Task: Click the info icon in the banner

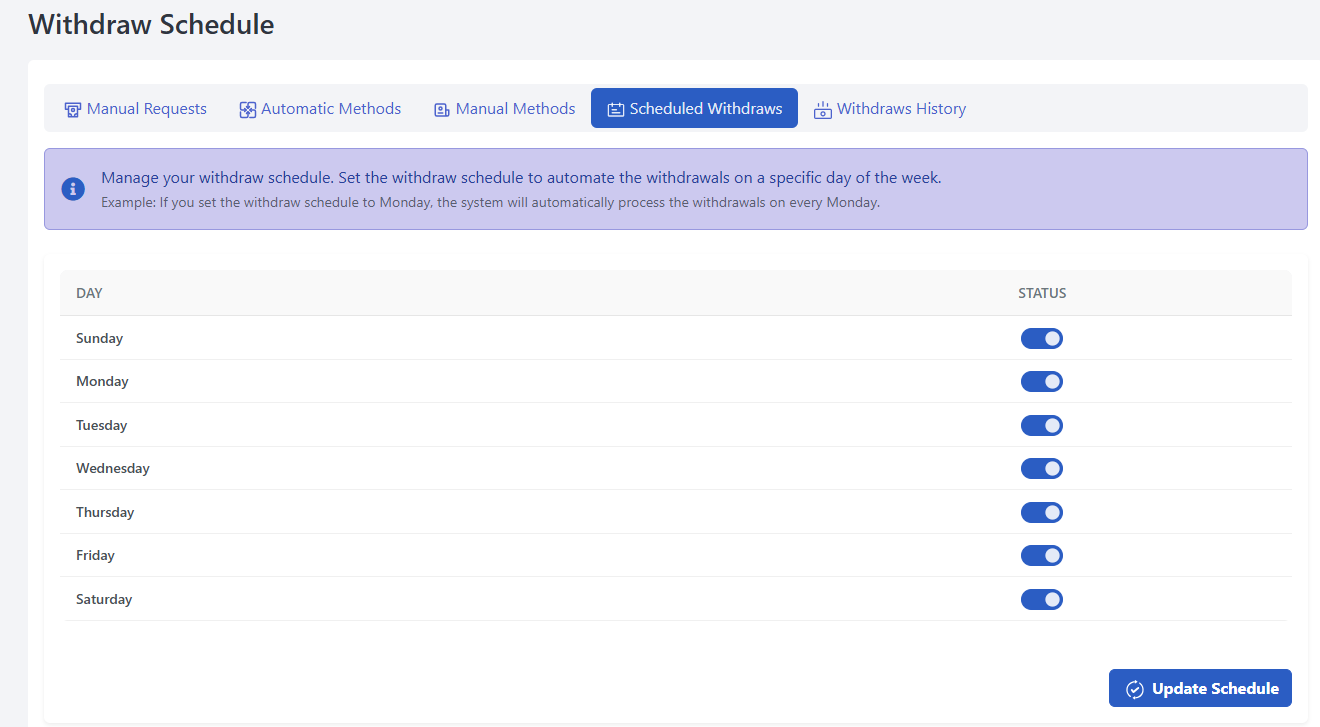Action: (73, 189)
